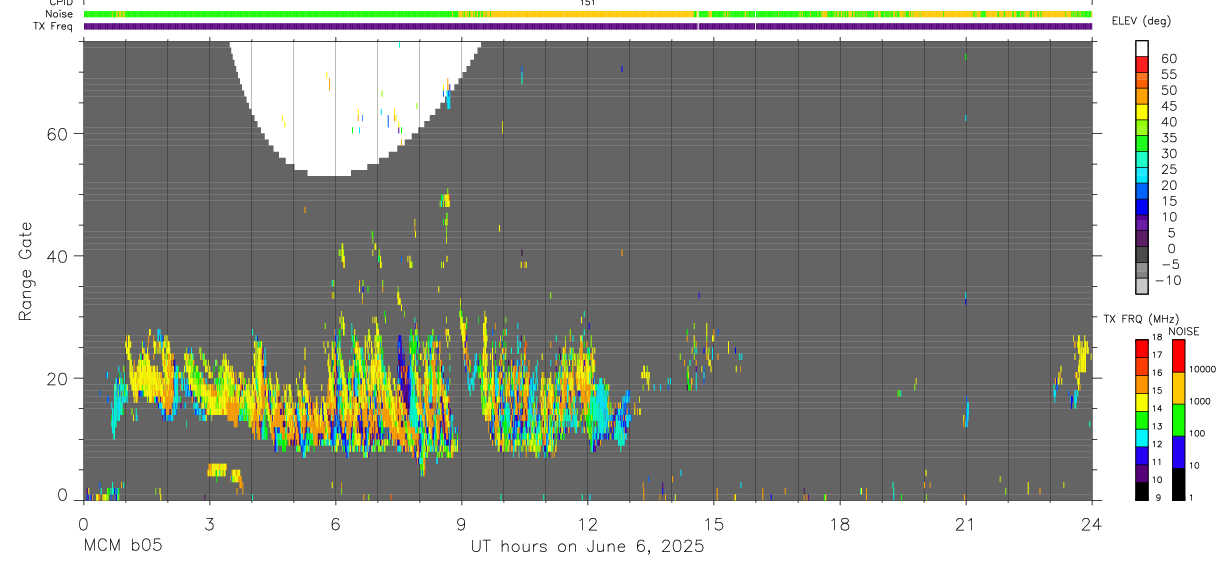The image size is (1228, 567).
Task: Click the blue 10 noise level swatch
Action: tap(1178, 452)
